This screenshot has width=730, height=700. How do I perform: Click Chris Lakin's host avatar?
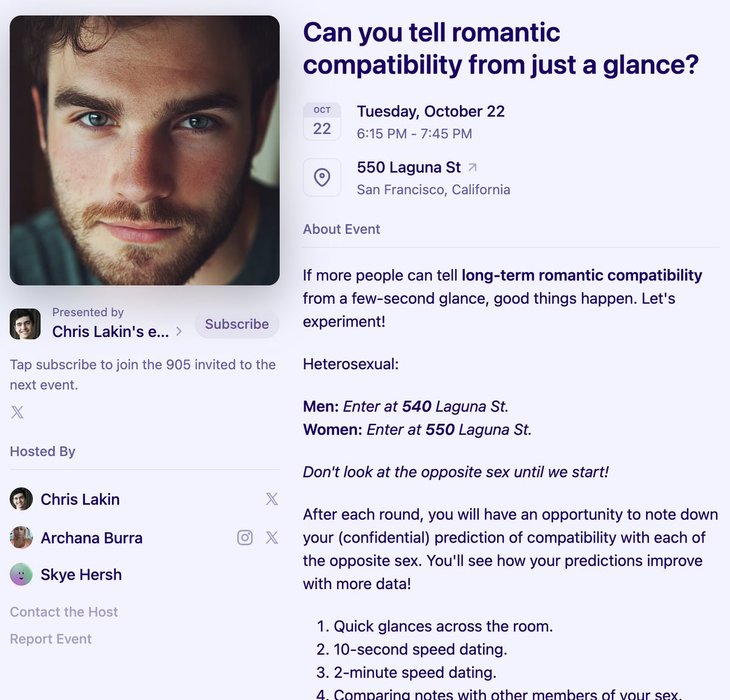point(21,499)
